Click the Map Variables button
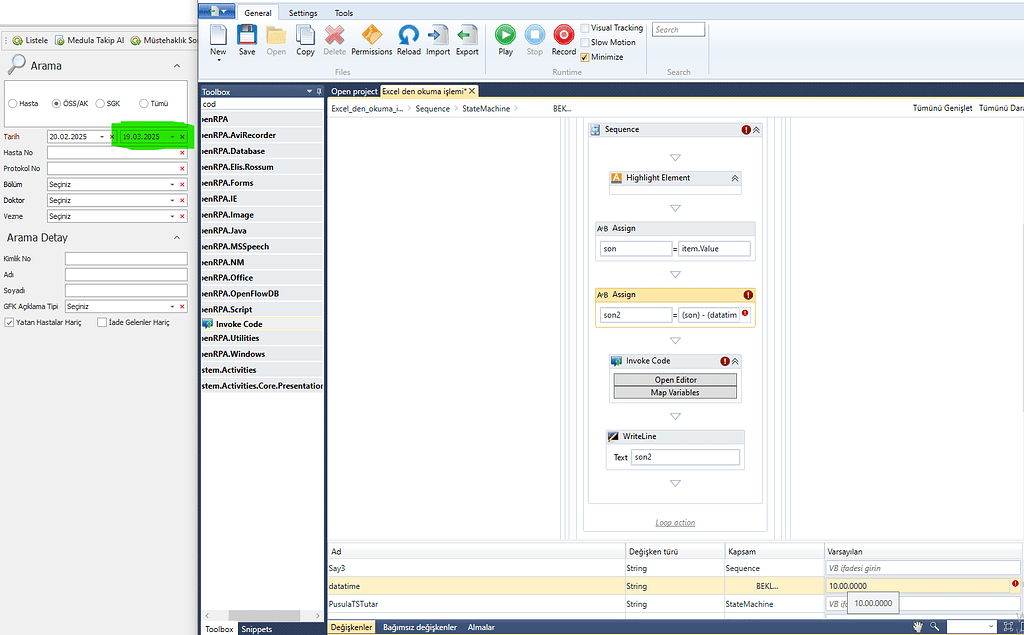The image size is (1024, 635). 676,393
